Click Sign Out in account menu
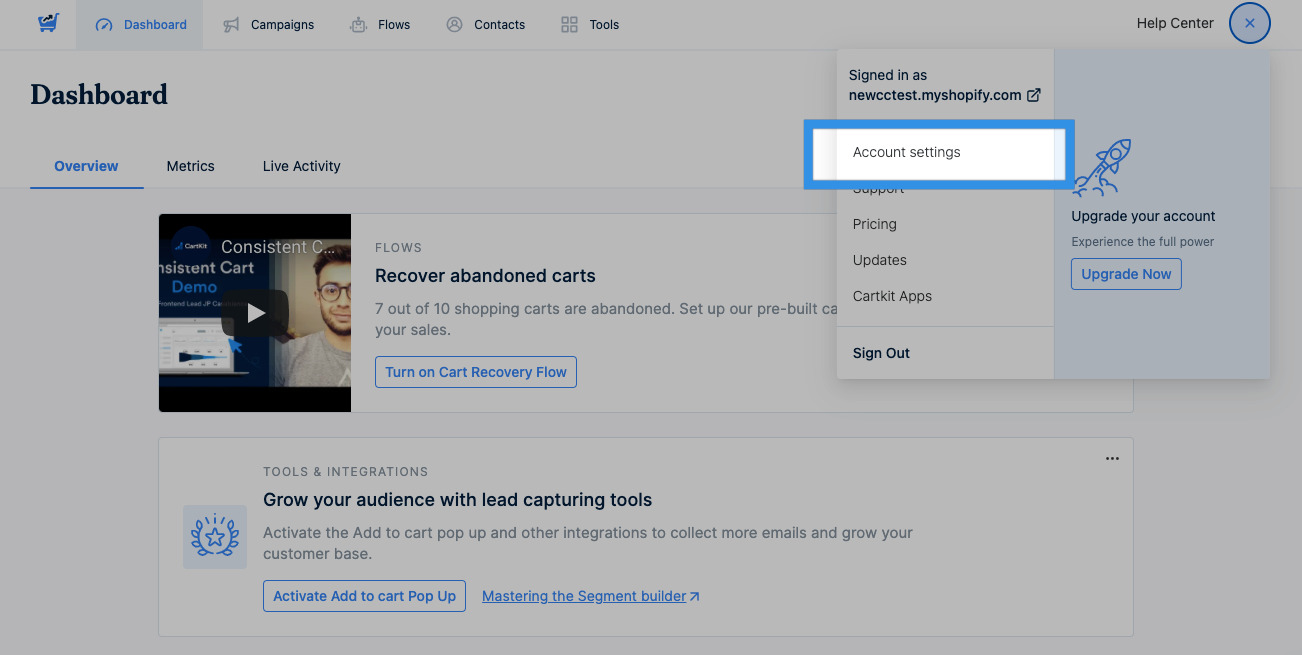The image size is (1302, 655). click(x=881, y=353)
